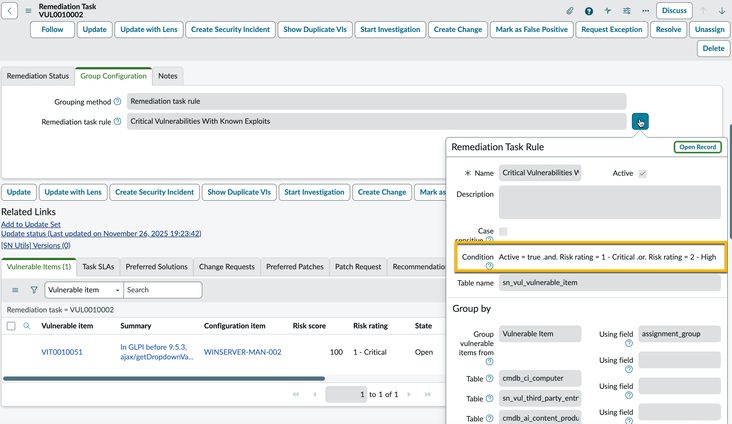Toggle the Active checkbox in Remediation Task Rule
The width and height of the screenshot is (732, 424).
point(642,173)
